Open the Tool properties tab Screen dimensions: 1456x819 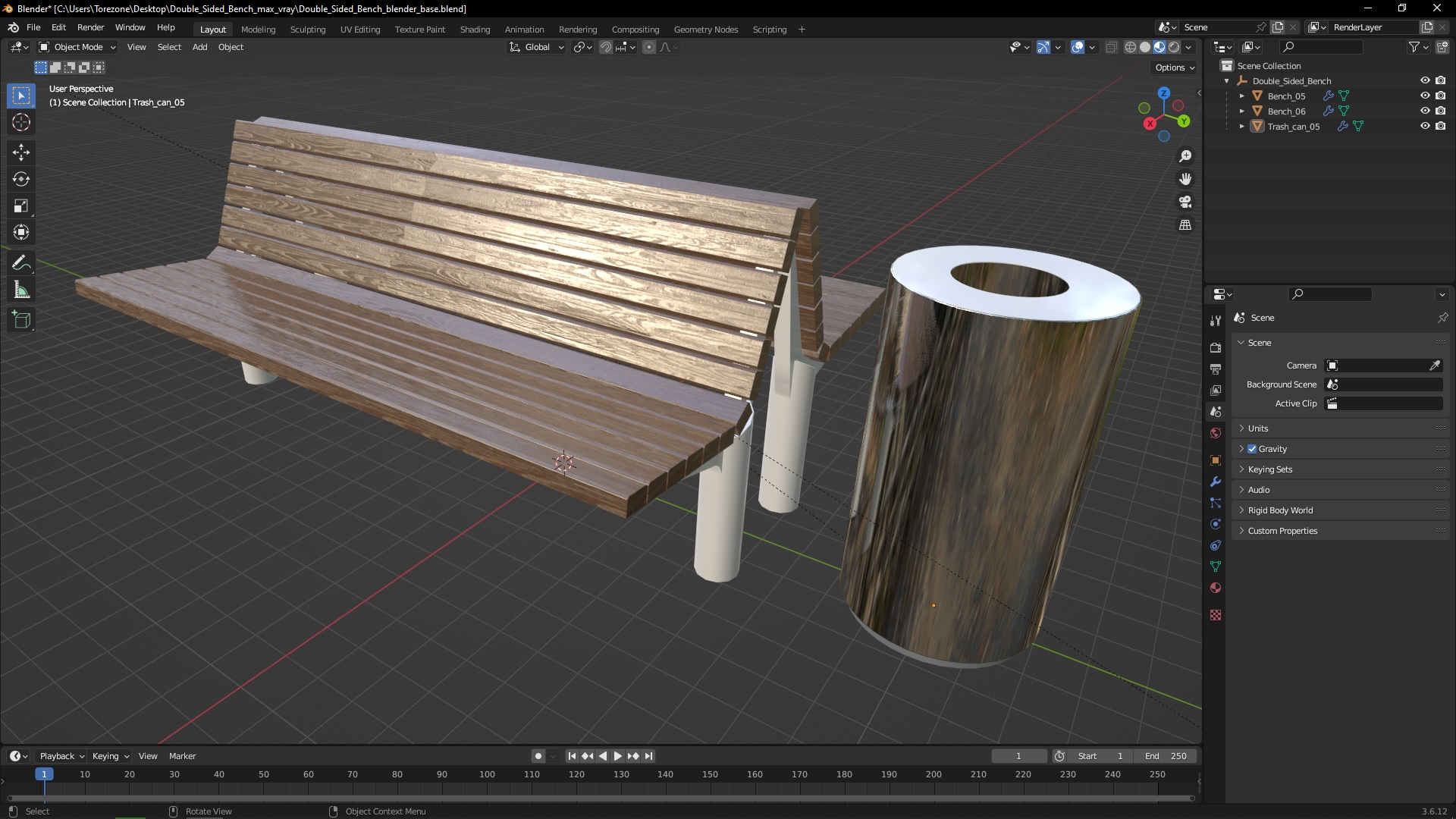(1216, 321)
